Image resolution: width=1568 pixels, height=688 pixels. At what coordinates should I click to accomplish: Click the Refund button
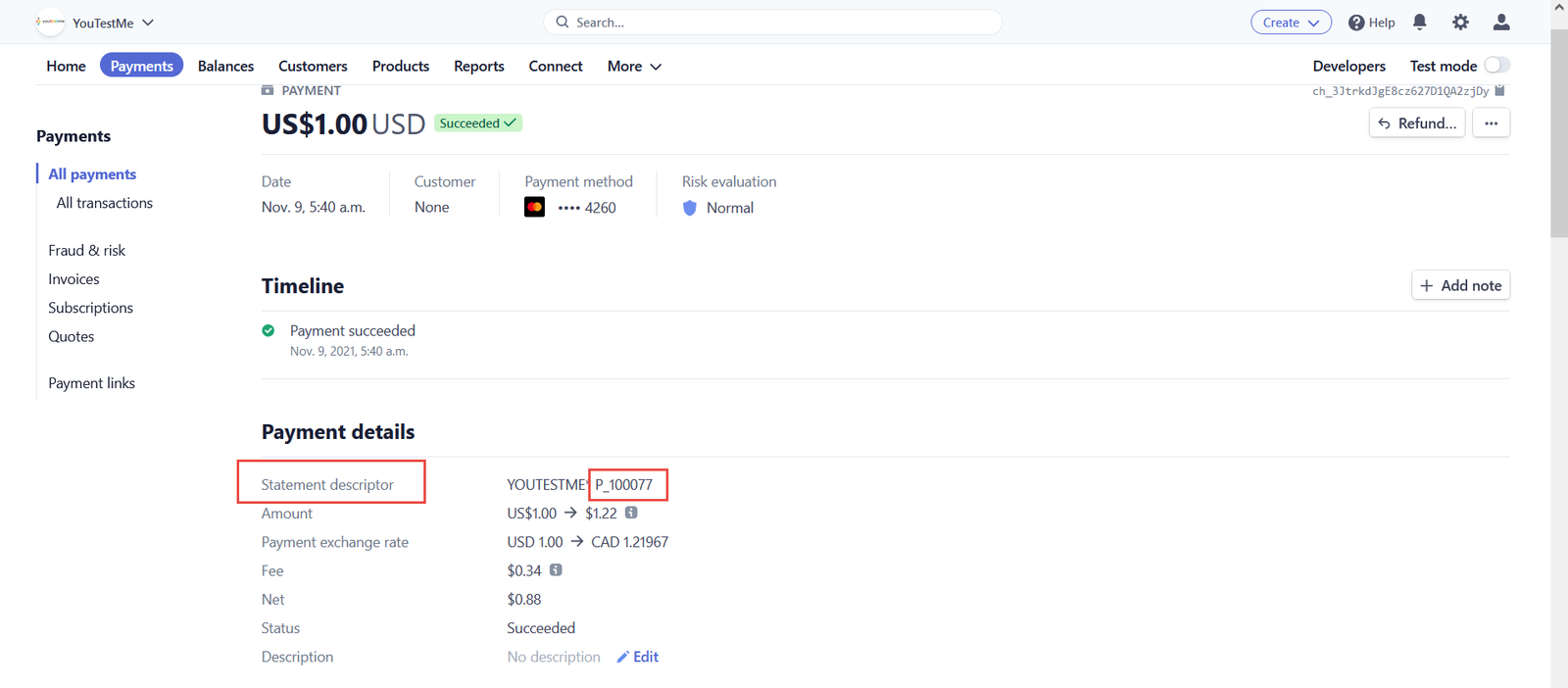pyautogui.click(x=1416, y=123)
